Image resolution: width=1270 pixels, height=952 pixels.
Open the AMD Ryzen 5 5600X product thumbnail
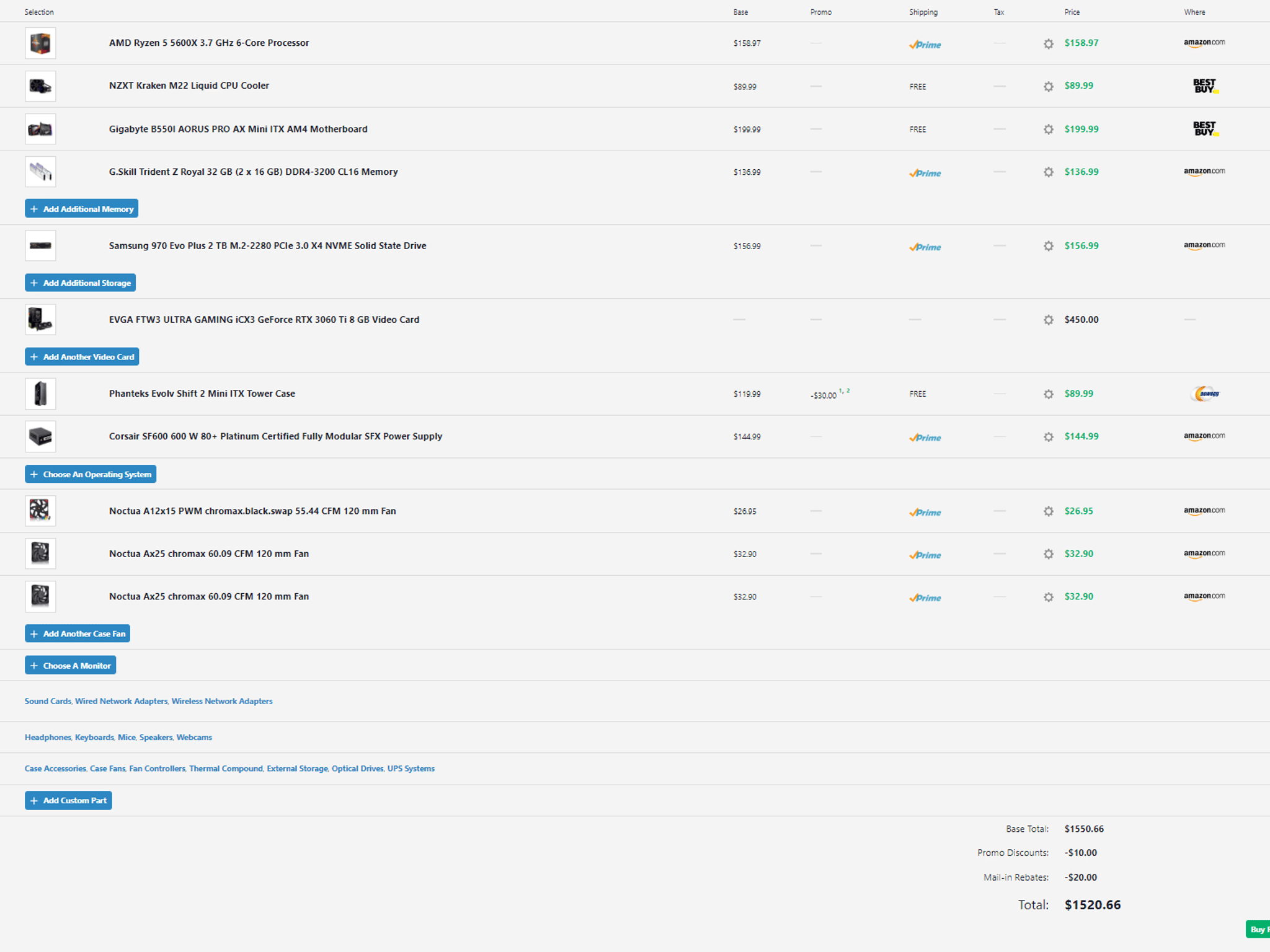tap(40, 43)
